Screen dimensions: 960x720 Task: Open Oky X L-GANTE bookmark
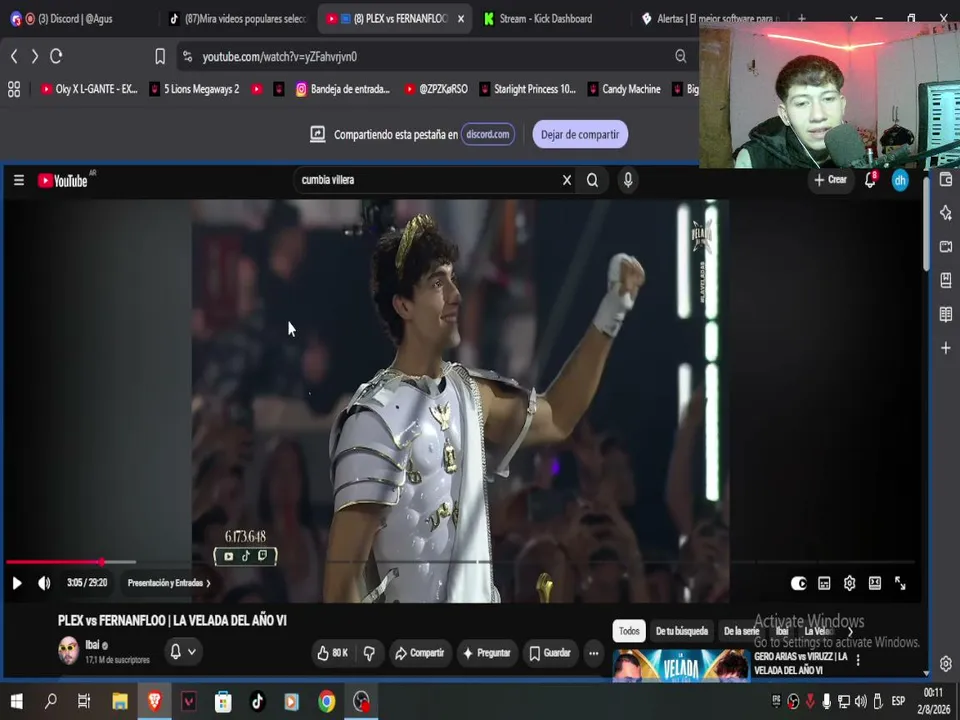(89, 89)
